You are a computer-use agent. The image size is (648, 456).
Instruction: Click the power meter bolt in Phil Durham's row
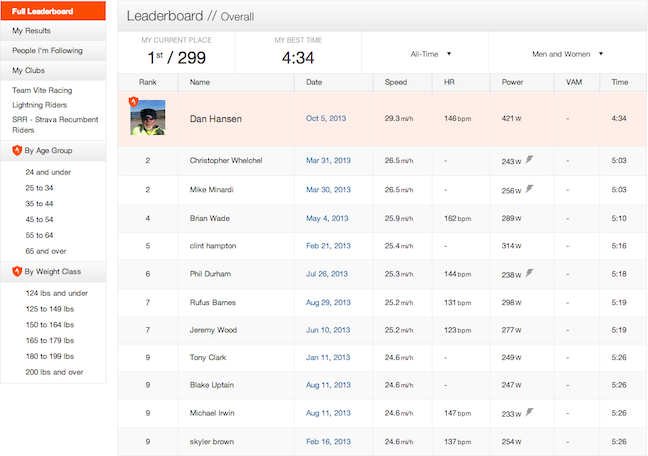coord(529,273)
